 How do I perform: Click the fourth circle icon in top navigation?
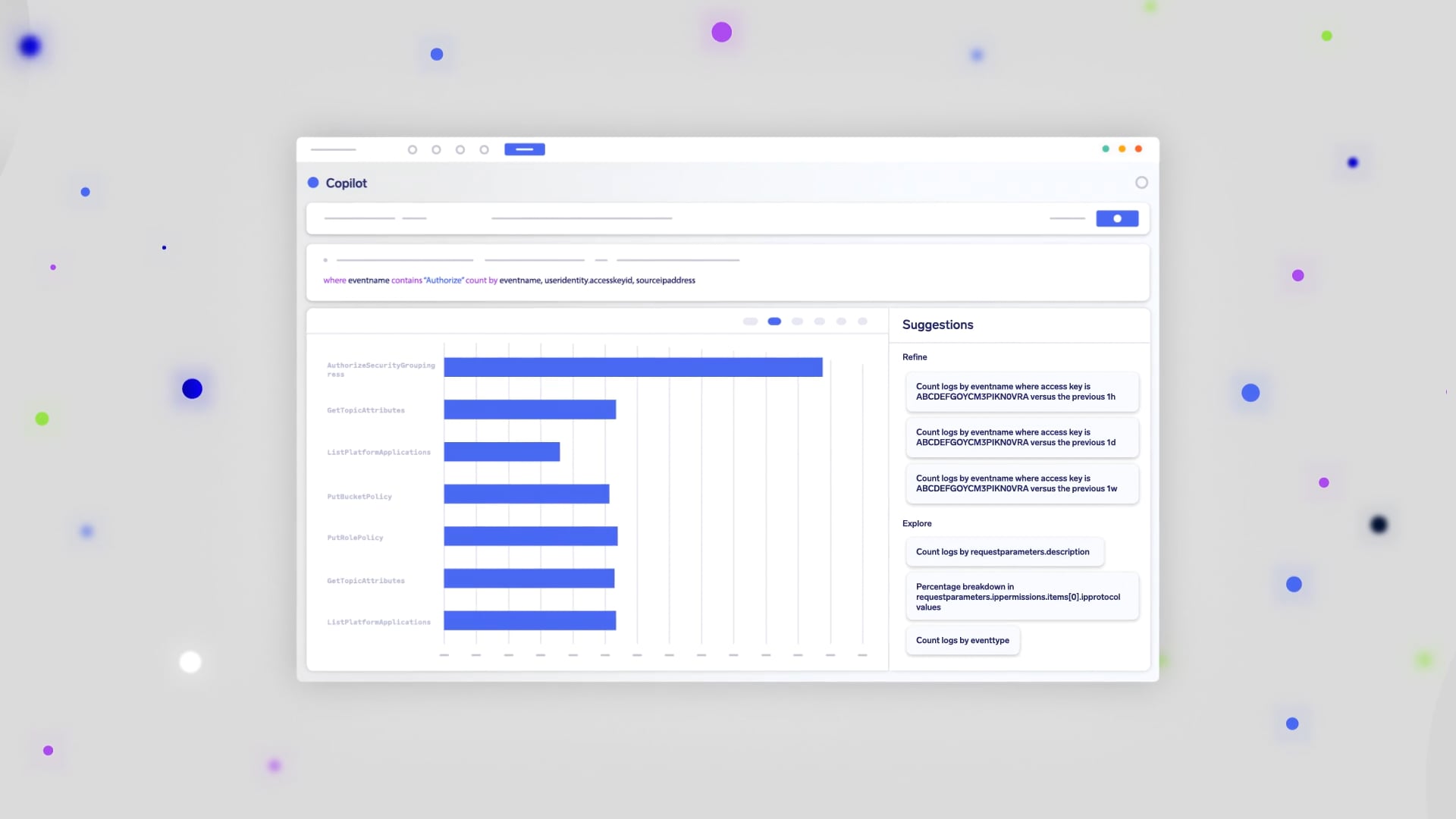484,149
